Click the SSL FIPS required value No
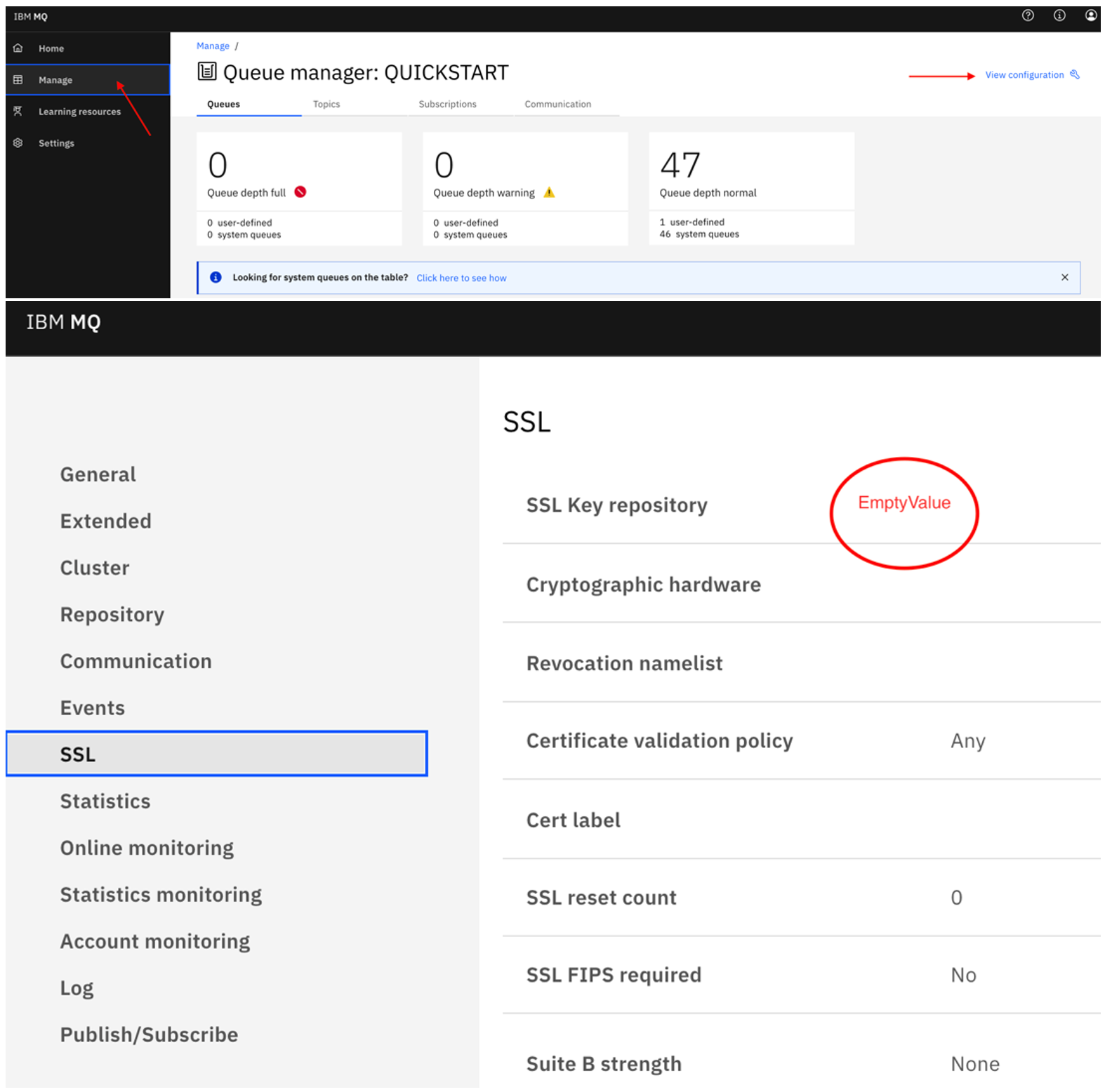This screenshot has height=1092, width=1105. coord(963,975)
